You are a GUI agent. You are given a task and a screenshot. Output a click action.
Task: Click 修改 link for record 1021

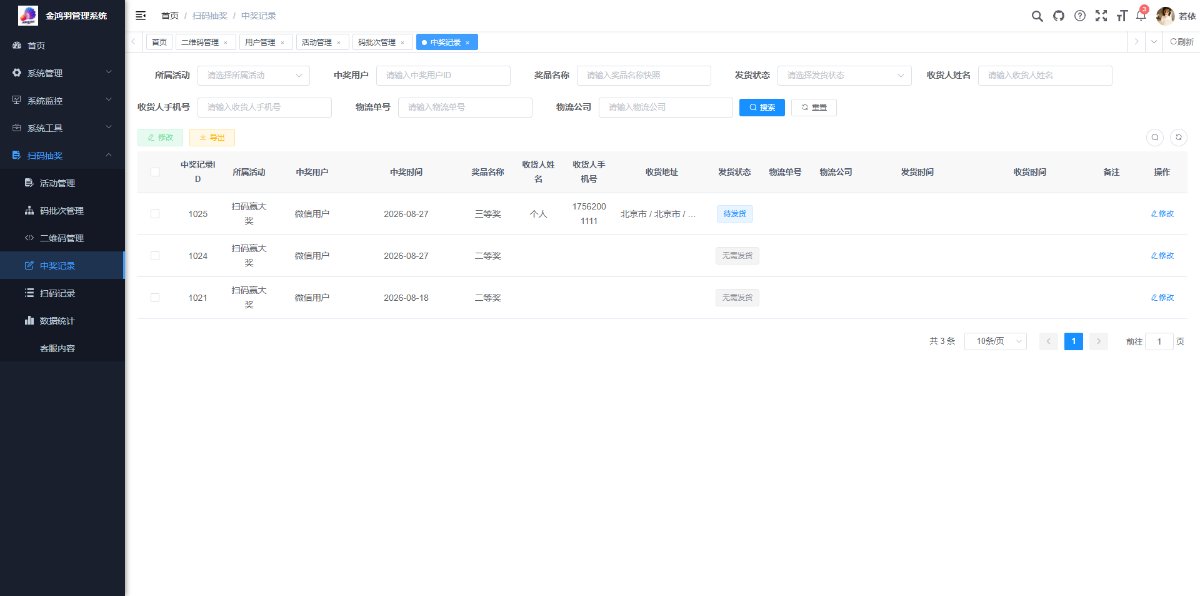[1162, 298]
